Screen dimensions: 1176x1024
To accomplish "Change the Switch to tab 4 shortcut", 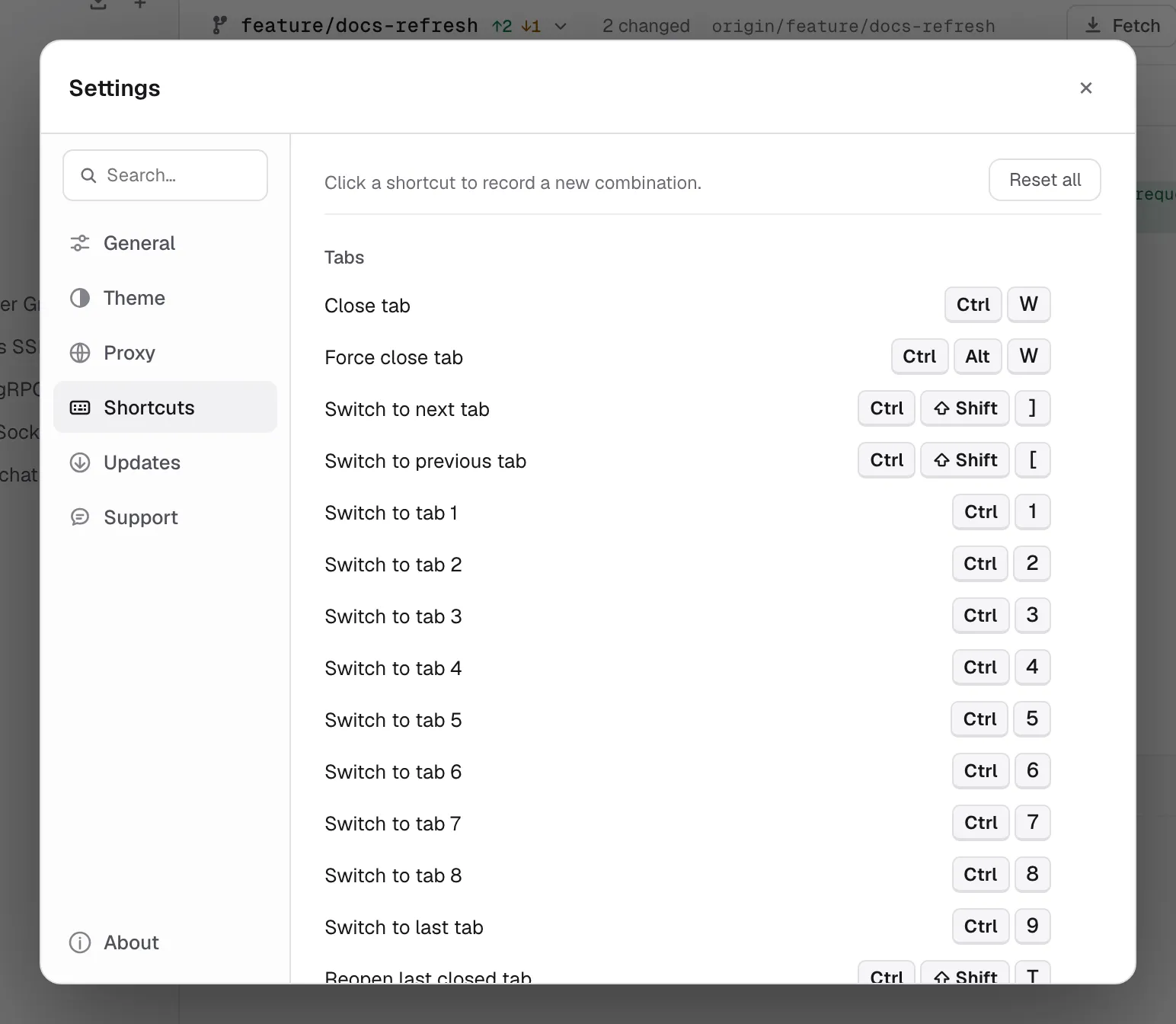I will click(1002, 667).
